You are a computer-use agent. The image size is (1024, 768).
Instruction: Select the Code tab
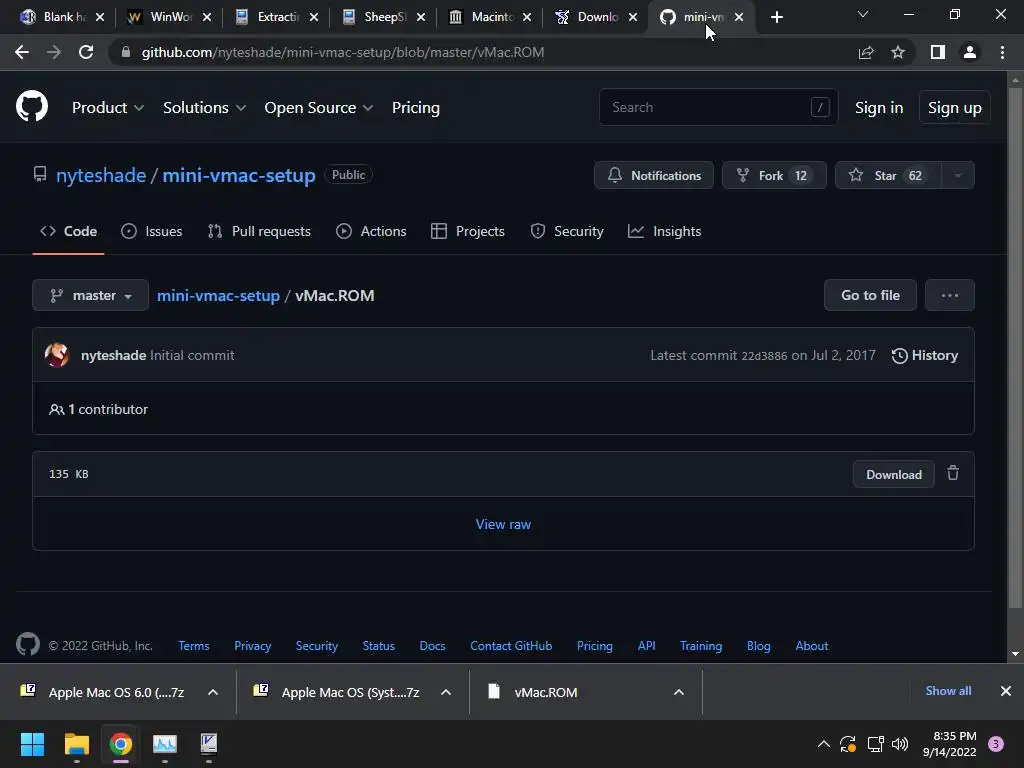click(x=68, y=231)
